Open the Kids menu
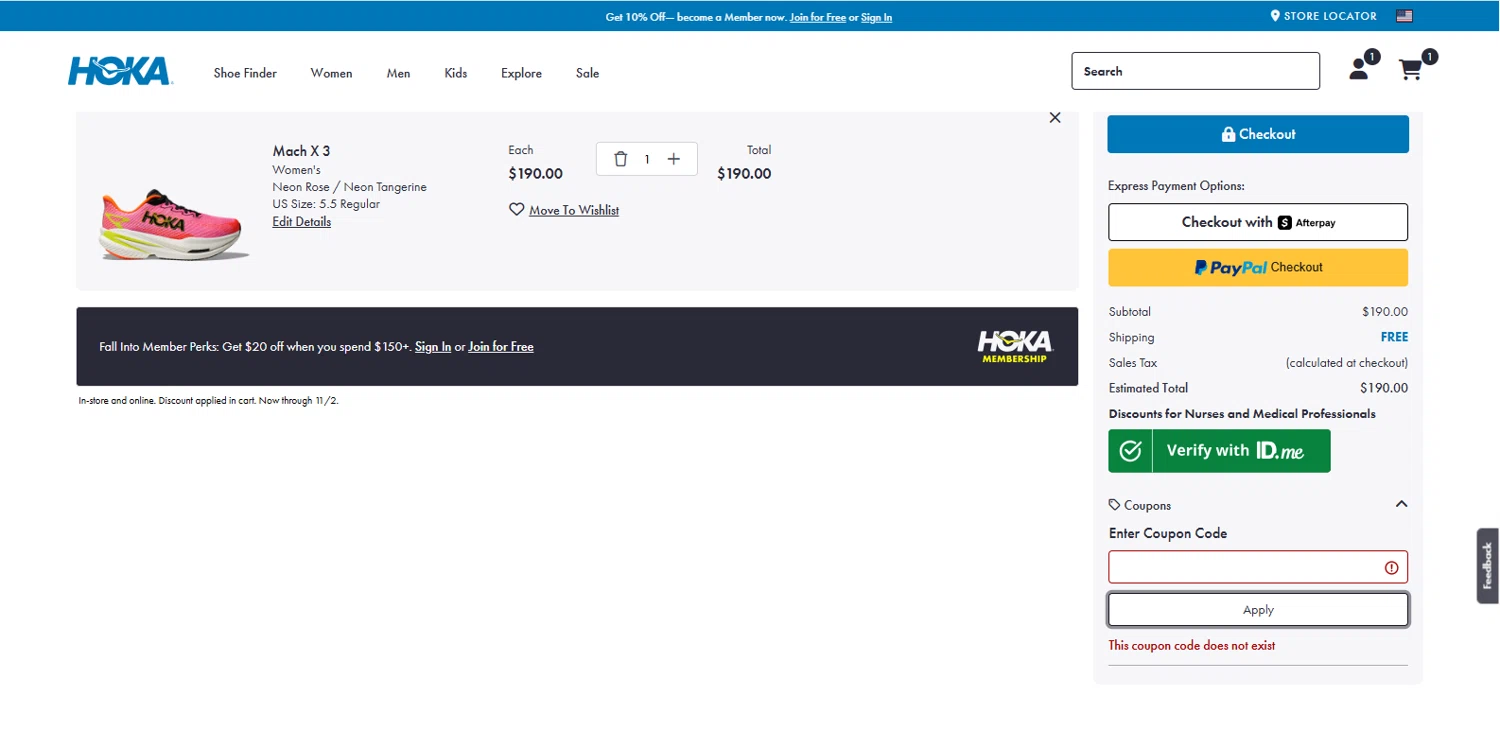1500x730 pixels. coord(456,73)
